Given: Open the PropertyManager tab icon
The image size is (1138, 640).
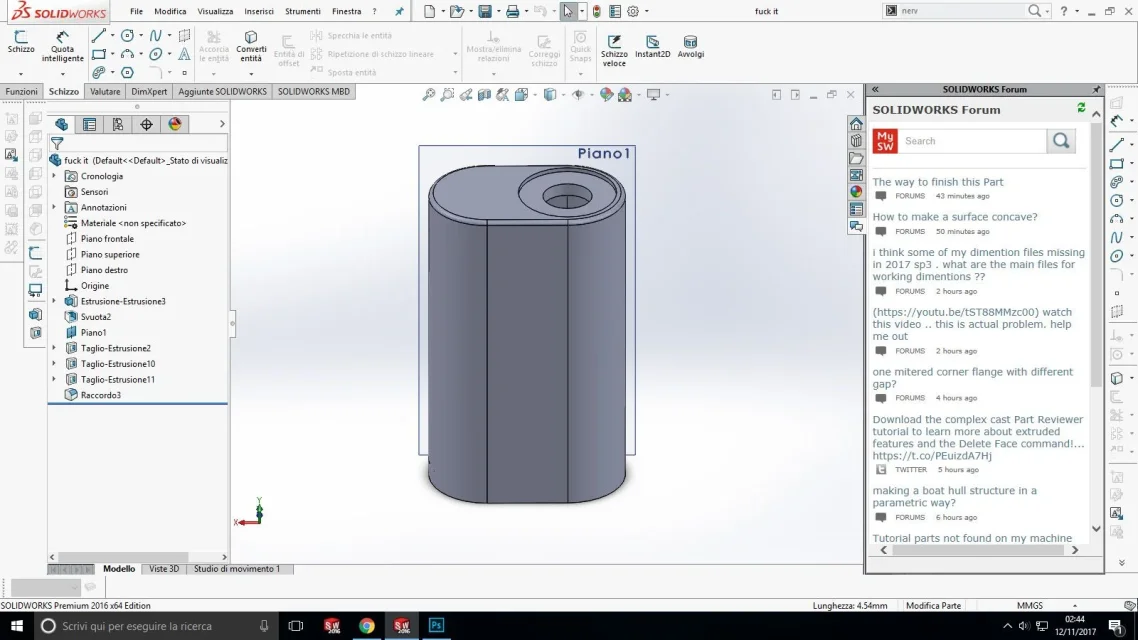Looking at the screenshot, I should 90,124.
